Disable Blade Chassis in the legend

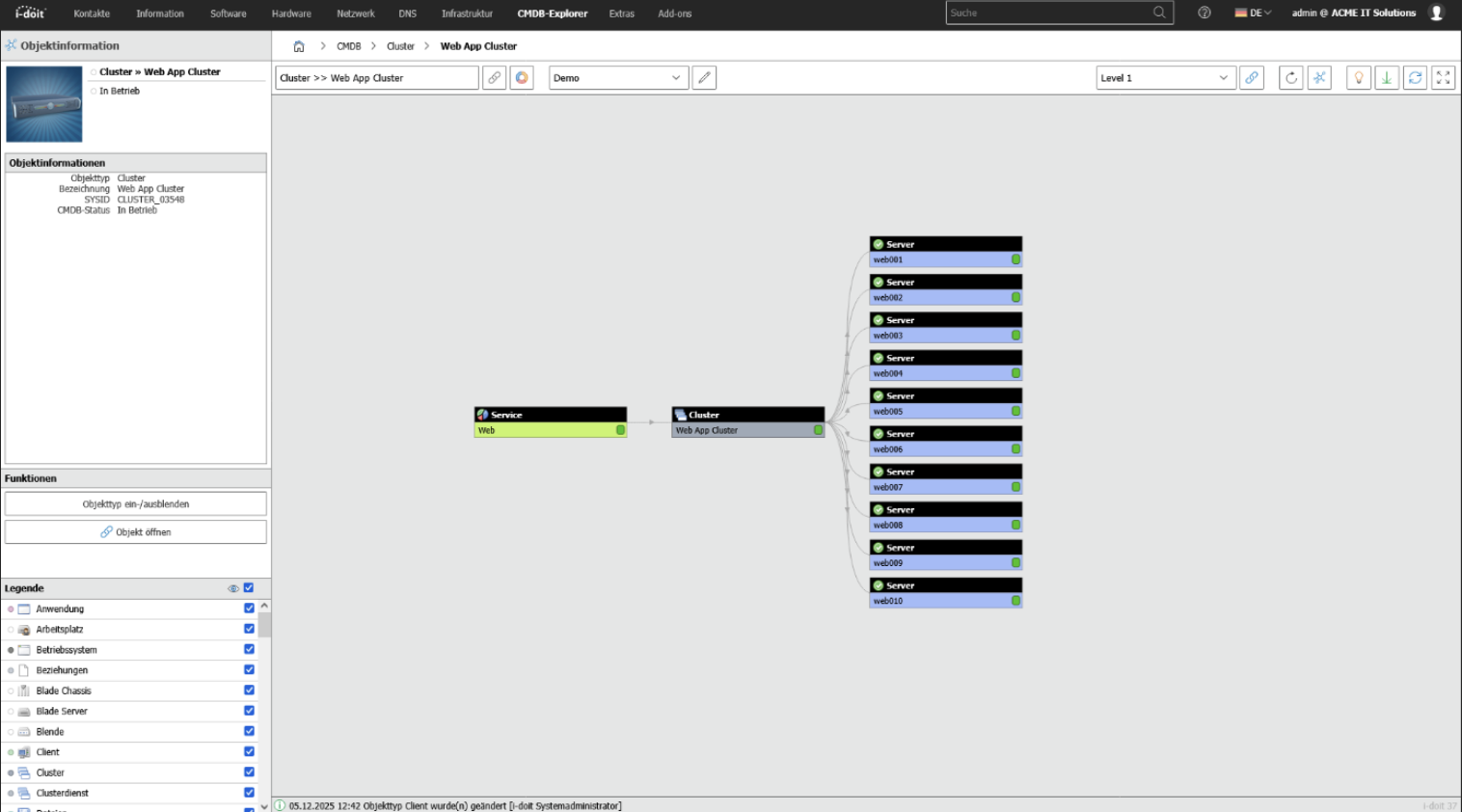tap(249, 690)
